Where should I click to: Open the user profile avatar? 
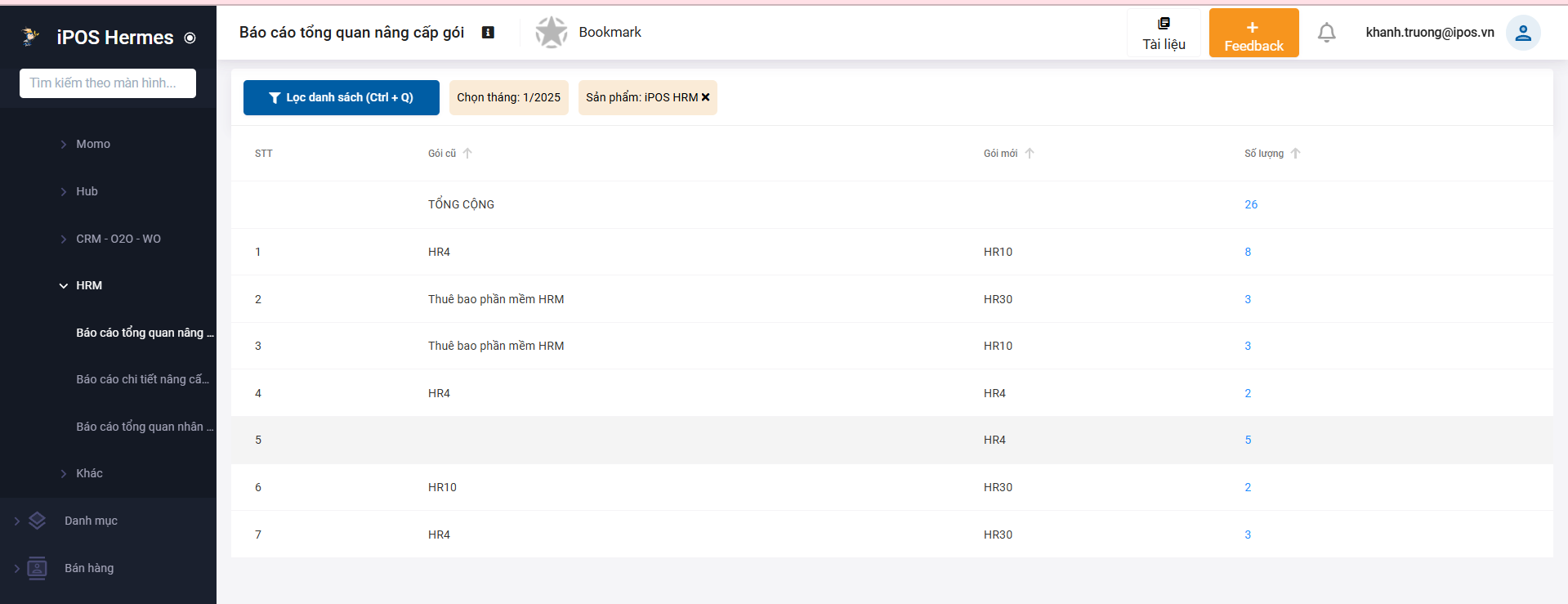pos(1523,33)
